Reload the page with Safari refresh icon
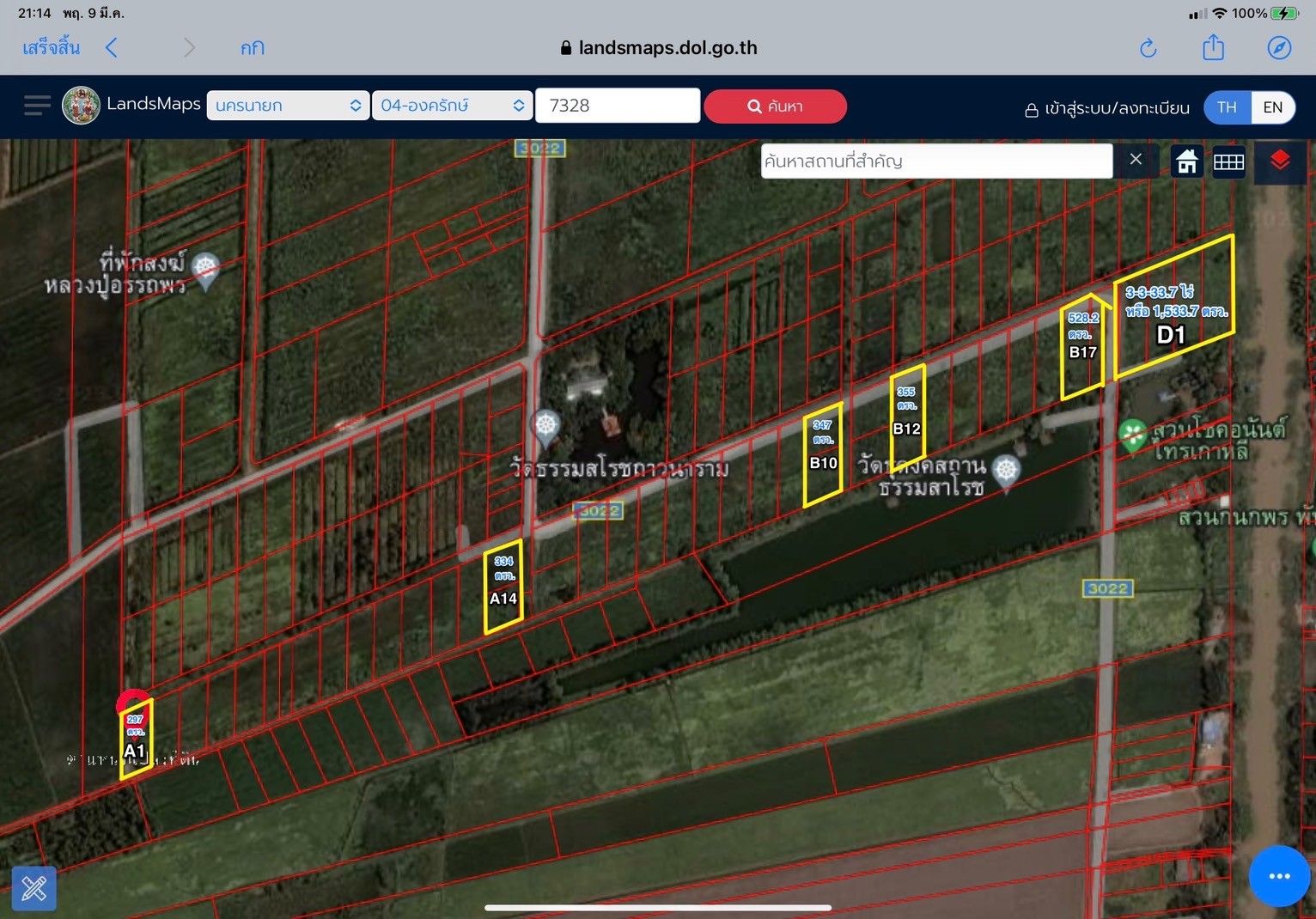 pyautogui.click(x=1148, y=48)
